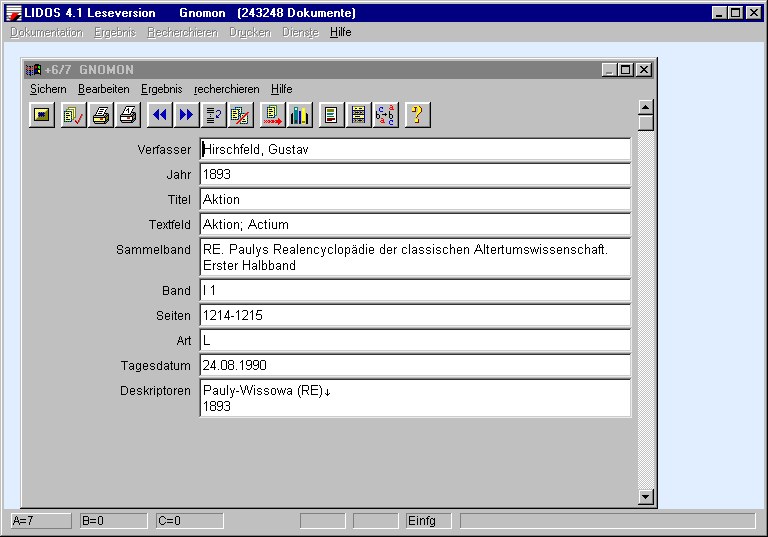The height and width of the screenshot is (537, 768).
Task: Click the documents with red checkmark icon
Action: [73, 115]
